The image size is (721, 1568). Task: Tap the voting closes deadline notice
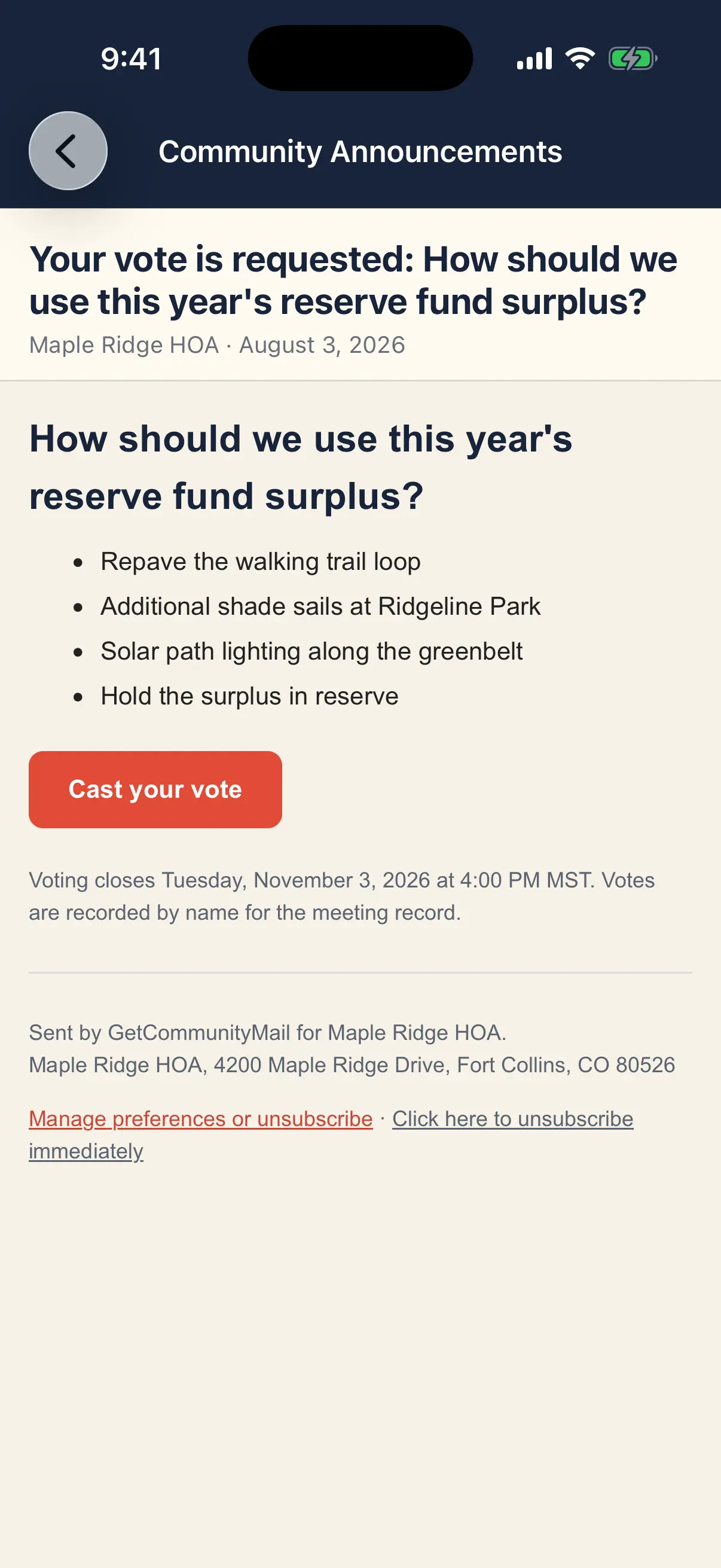[341, 896]
